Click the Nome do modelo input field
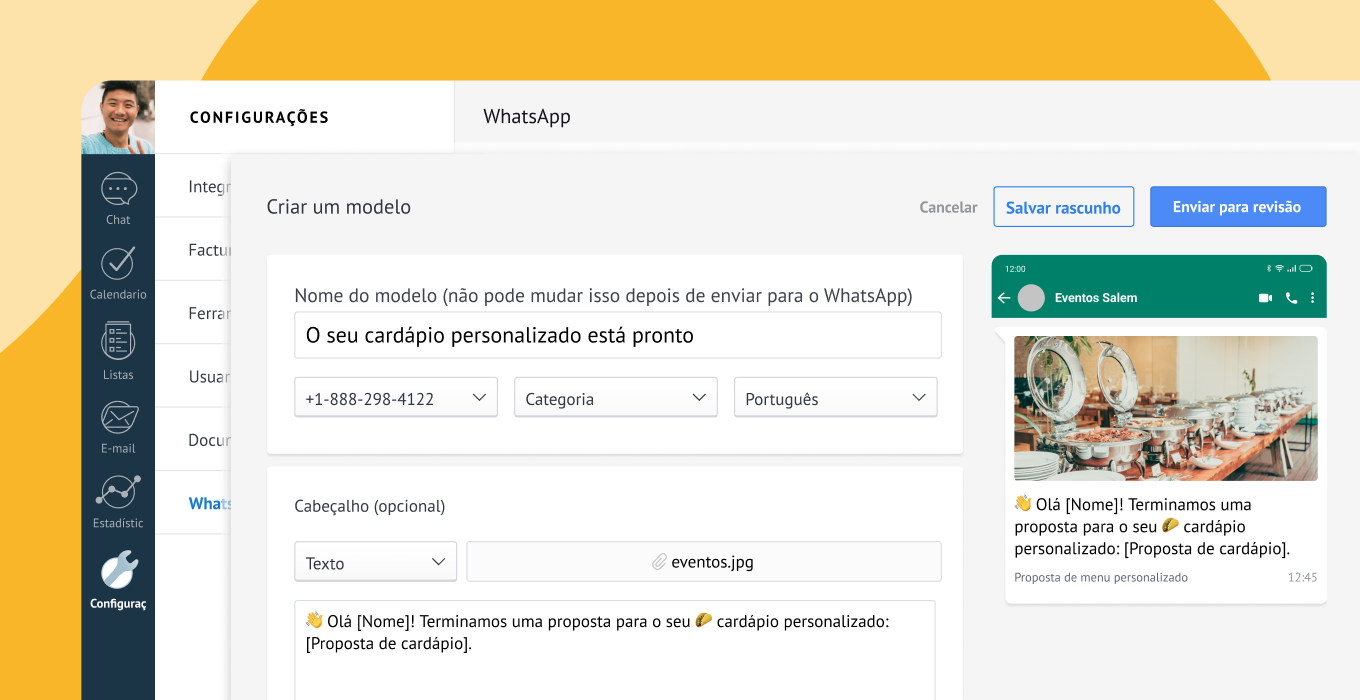This screenshot has height=700, width=1360. point(618,335)
